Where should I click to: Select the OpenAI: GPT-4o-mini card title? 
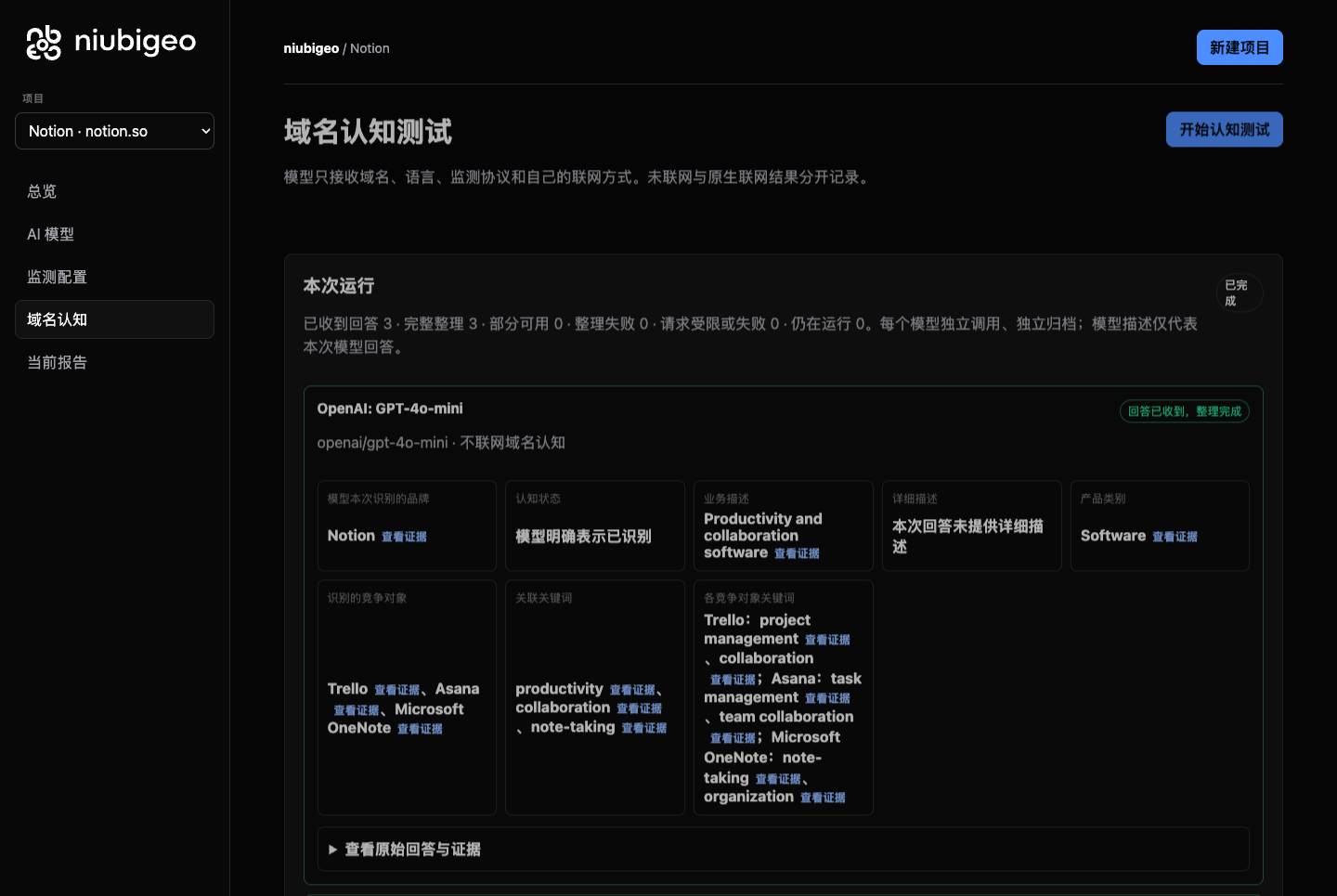pyautogui.click(x=390, y=409)
